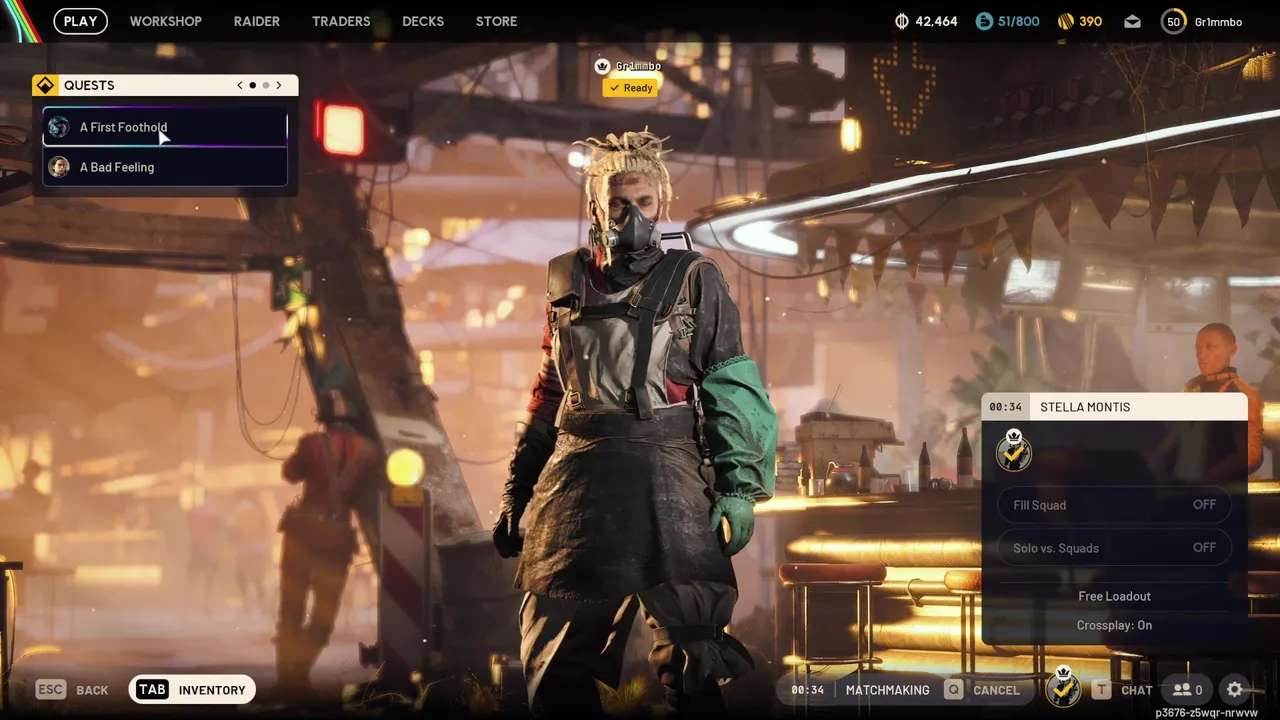Viewport: 1280px width, 720px height.
Task: Open the mail inbox icon
Action: pyautogui.click(x=1132, y=21)
